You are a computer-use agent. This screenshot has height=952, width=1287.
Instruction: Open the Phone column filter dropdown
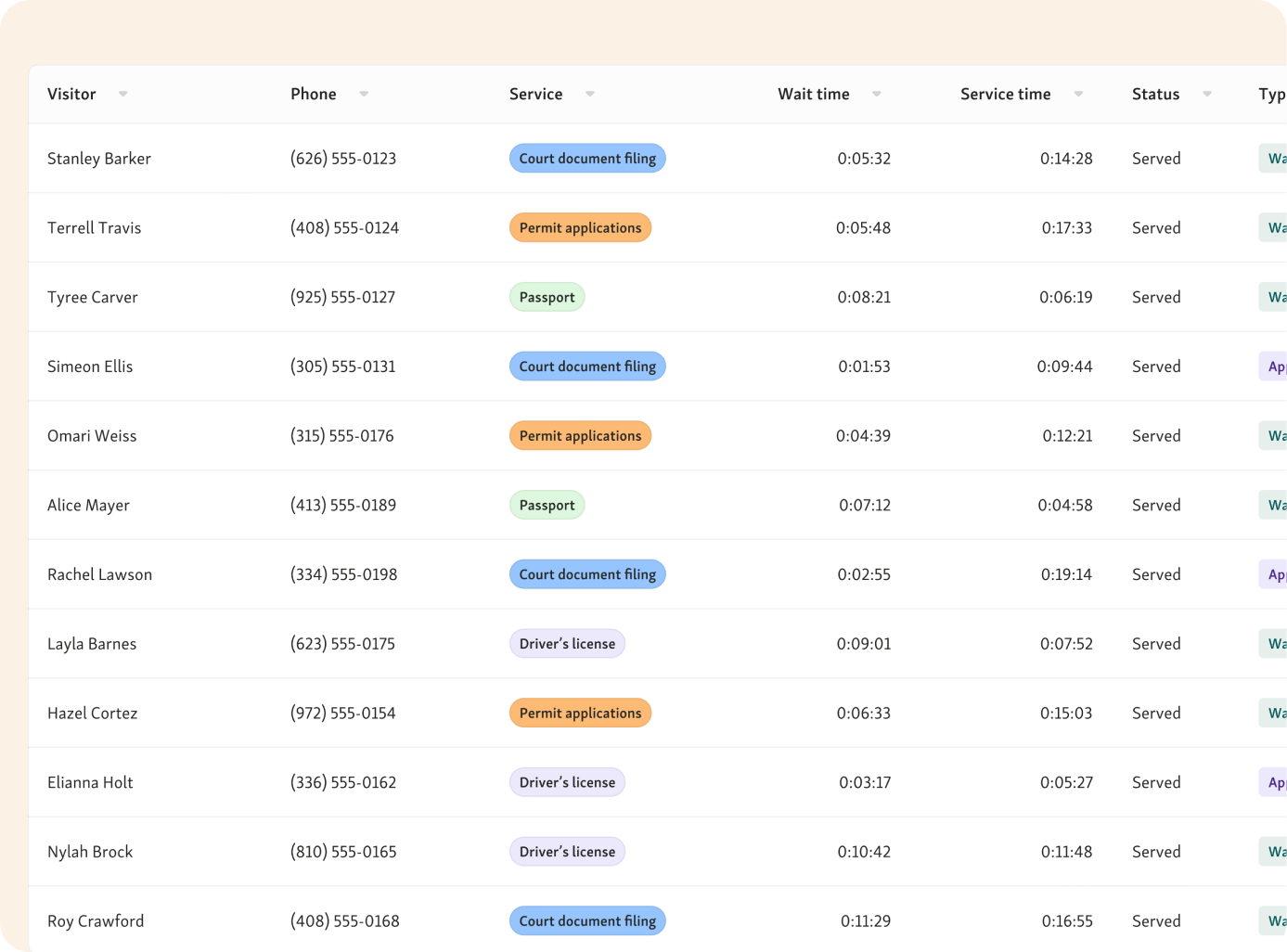click(364, 94)
